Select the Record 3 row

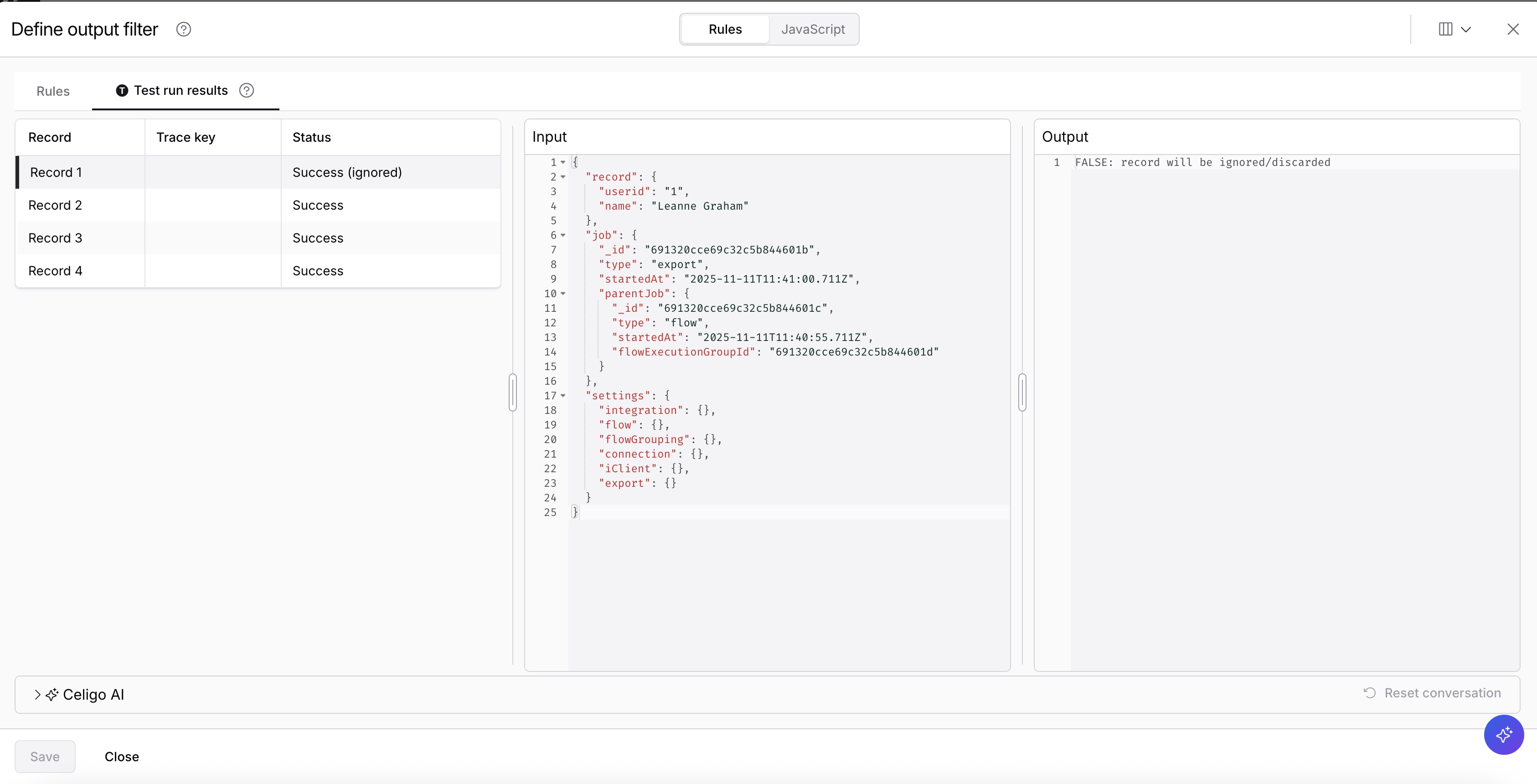click(258, 238)
